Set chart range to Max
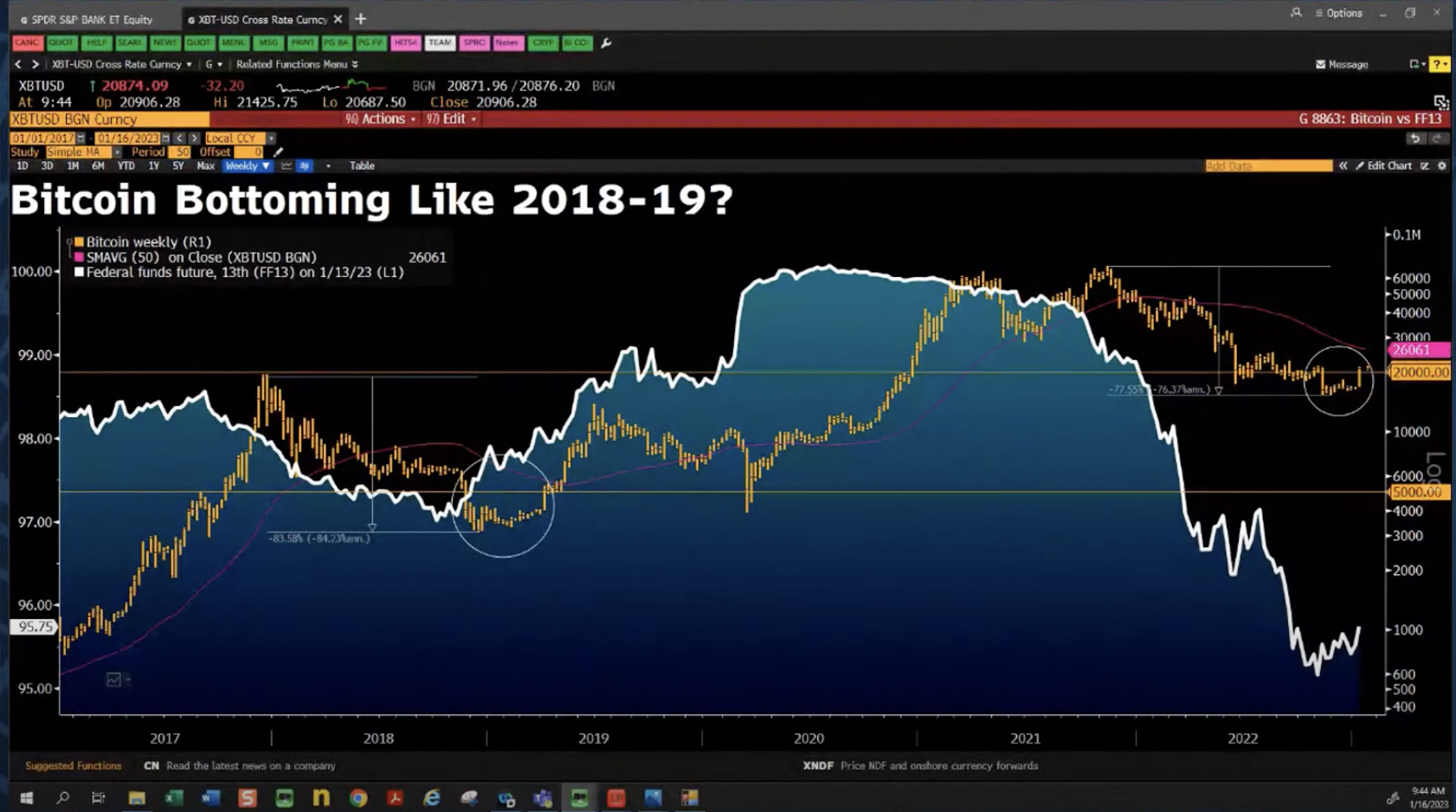The image size is (1456, 812). [205, 166]
